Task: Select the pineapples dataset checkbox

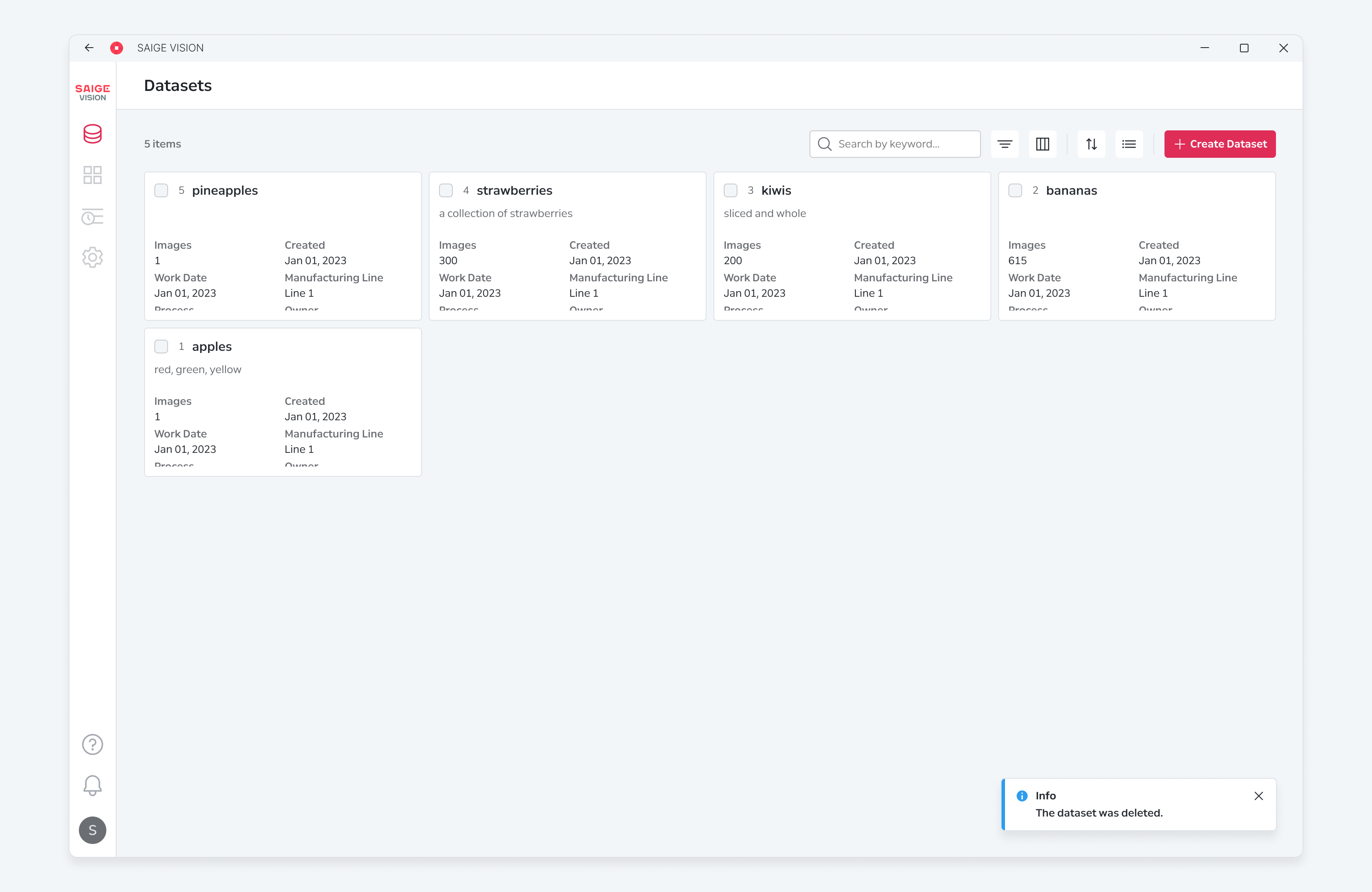Action: point(161,190)
